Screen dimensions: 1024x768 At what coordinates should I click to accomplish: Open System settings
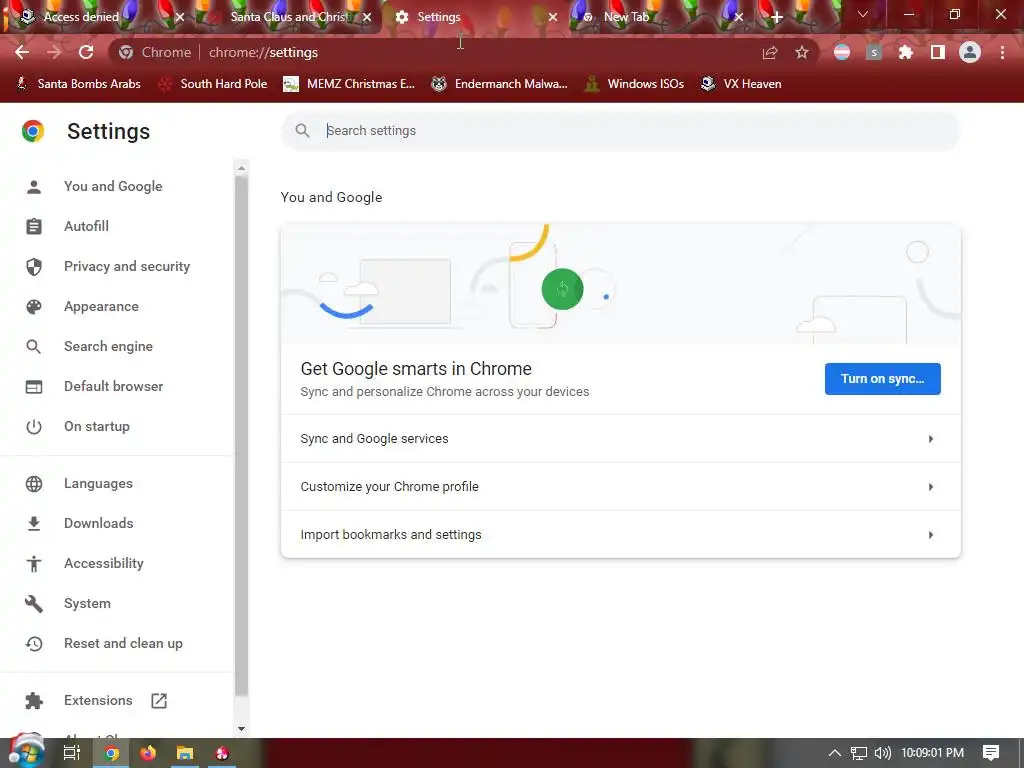click(x=87, y=603)
